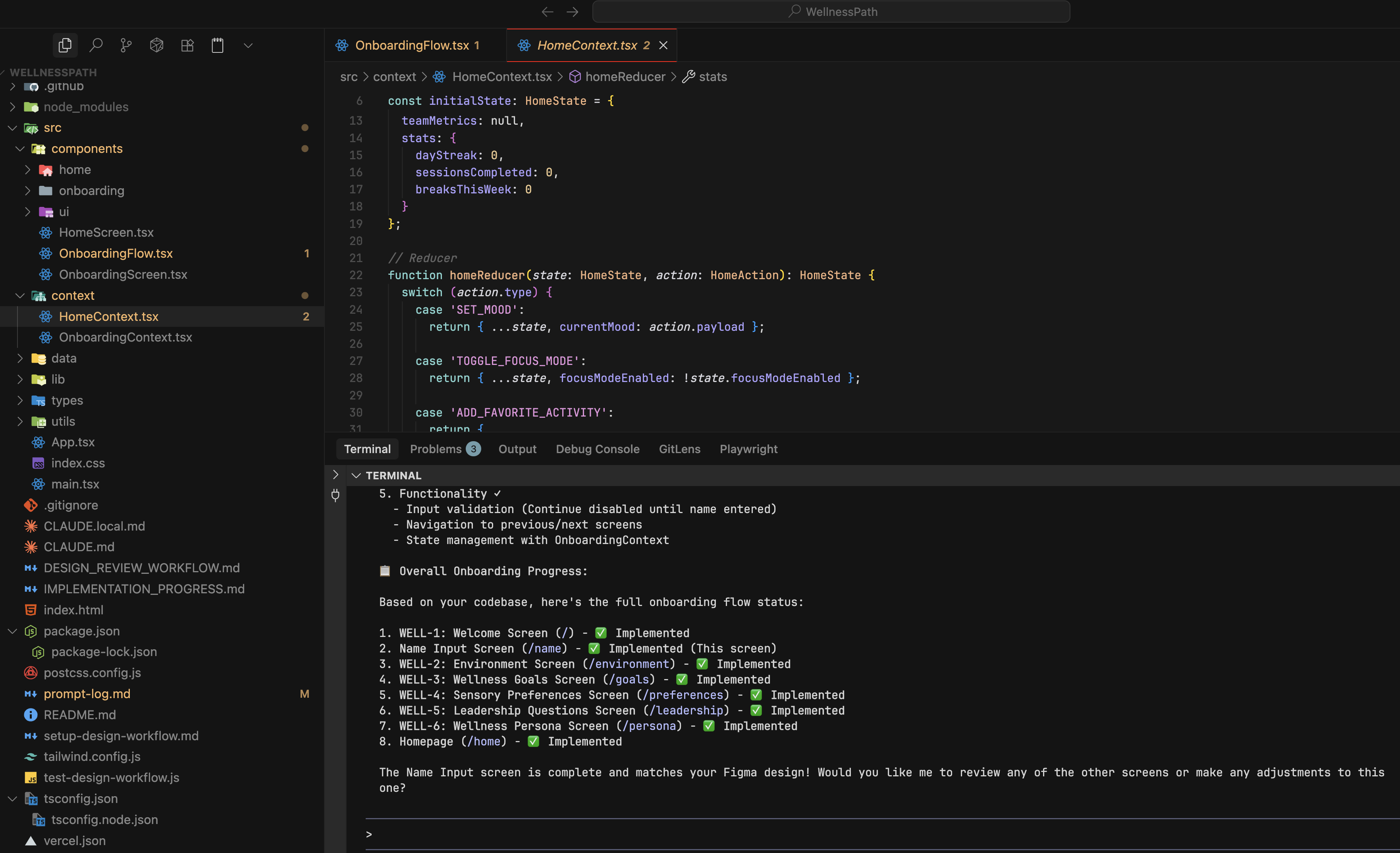This screenshot has height=853, width=1400.
Task: Open the Explorer view icon
Action: click(x=65, y=45)
